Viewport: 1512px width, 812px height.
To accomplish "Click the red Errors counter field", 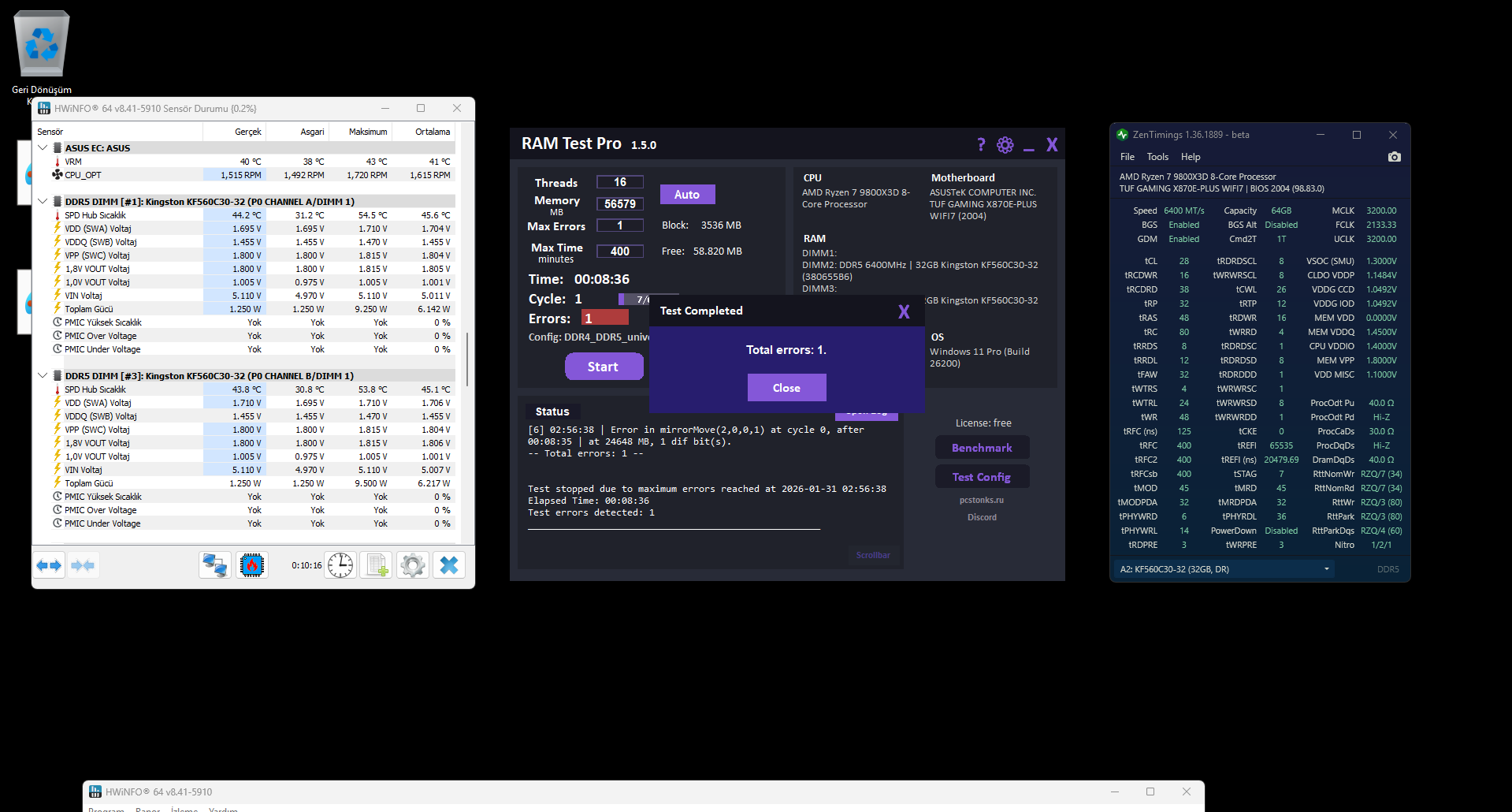I will click(x=604, y=318).
